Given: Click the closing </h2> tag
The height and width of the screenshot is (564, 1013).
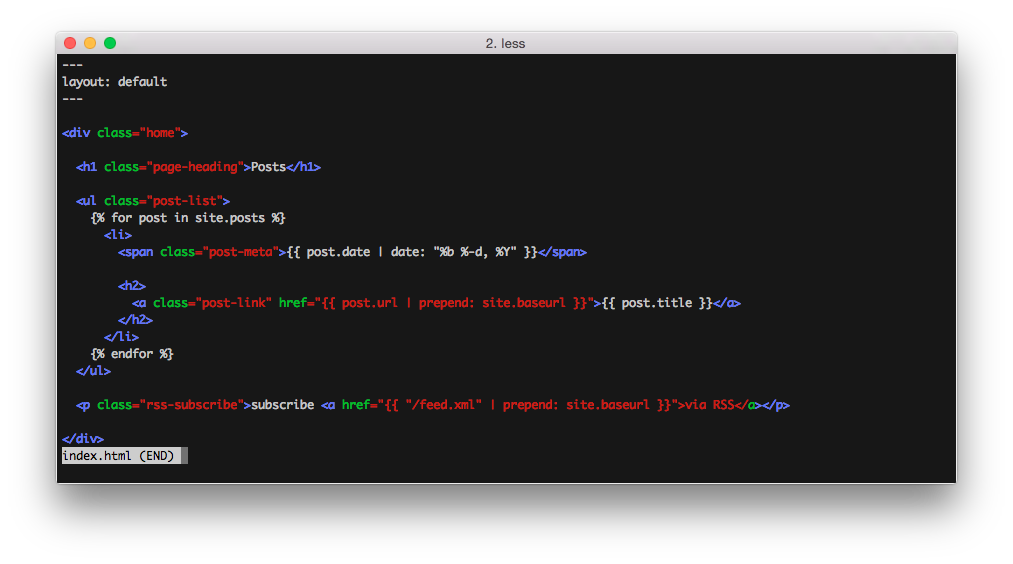Looking at the screenshot, I should (135, 320).
